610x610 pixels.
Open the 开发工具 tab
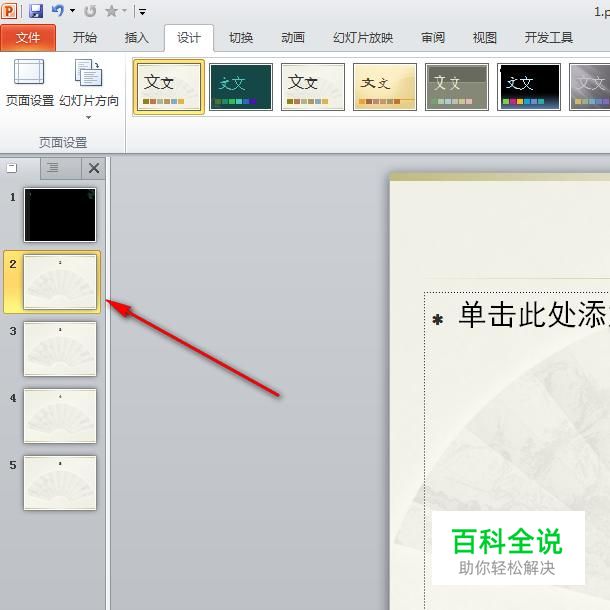pyautogui.click(x=549, y=38)
